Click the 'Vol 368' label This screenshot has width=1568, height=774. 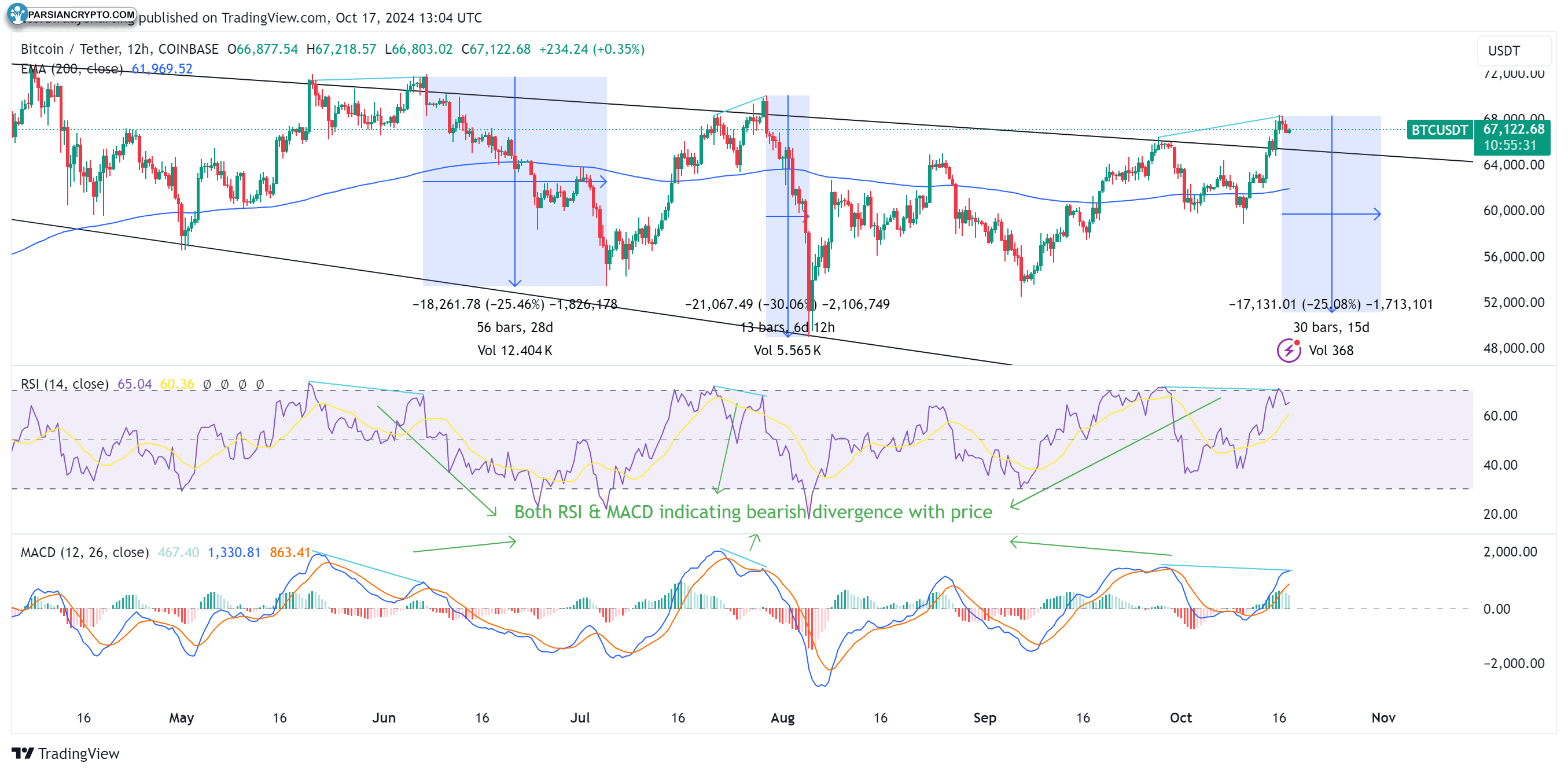click(1331, 351)
